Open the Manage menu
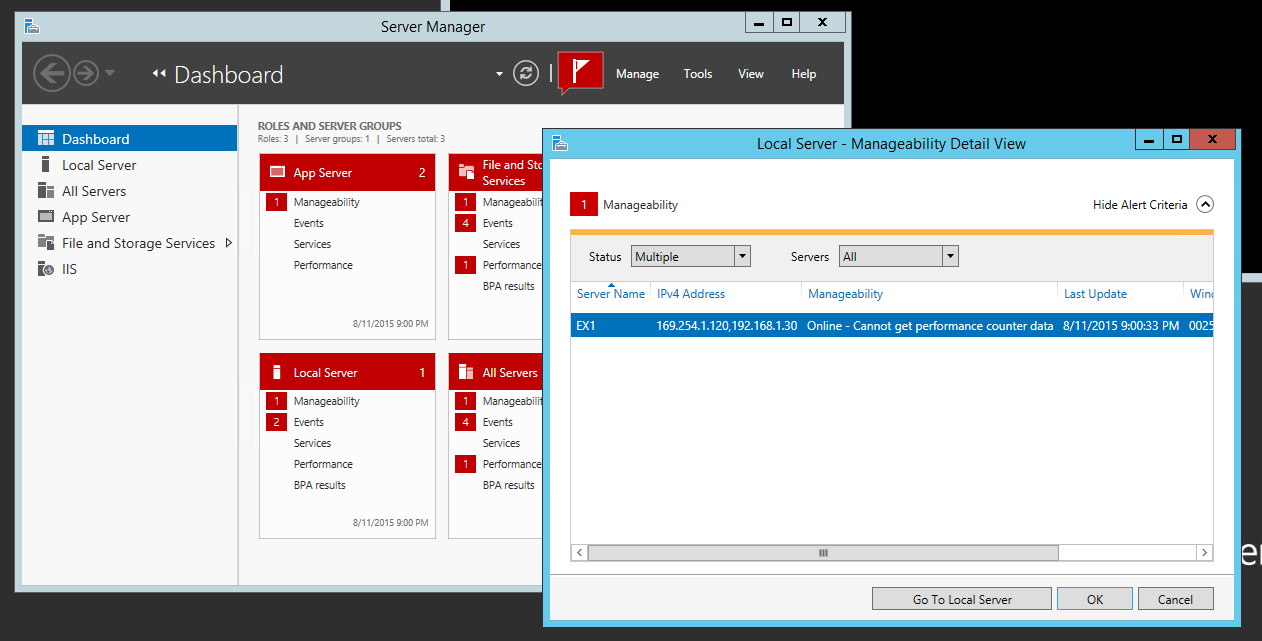 (x=637, y=73)
